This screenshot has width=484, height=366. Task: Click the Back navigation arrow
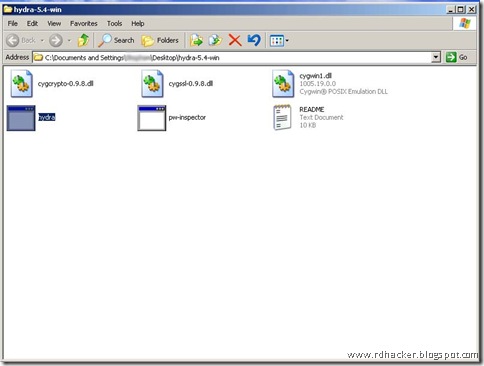point(13,41)
